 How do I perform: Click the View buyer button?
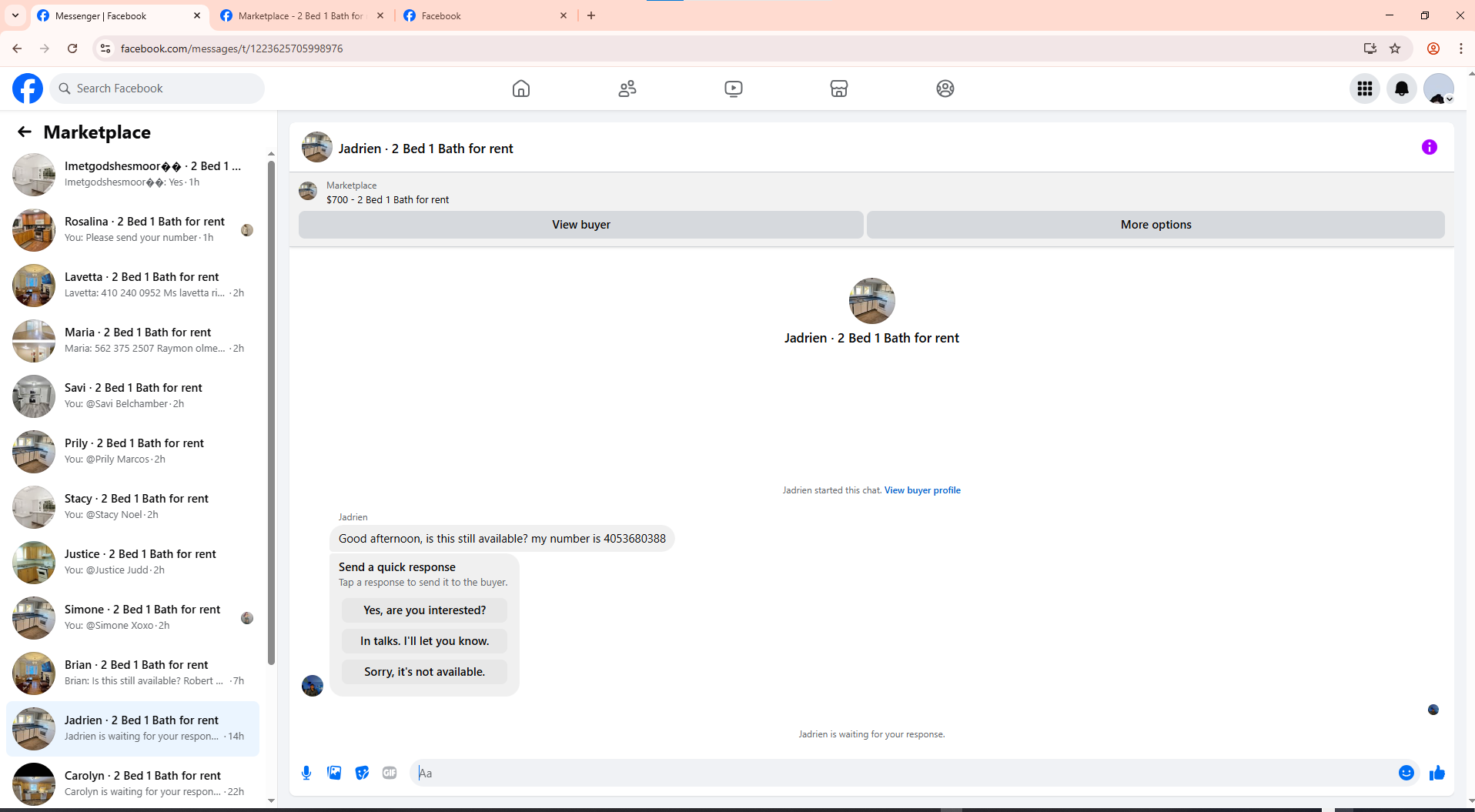tap(581, 225)
